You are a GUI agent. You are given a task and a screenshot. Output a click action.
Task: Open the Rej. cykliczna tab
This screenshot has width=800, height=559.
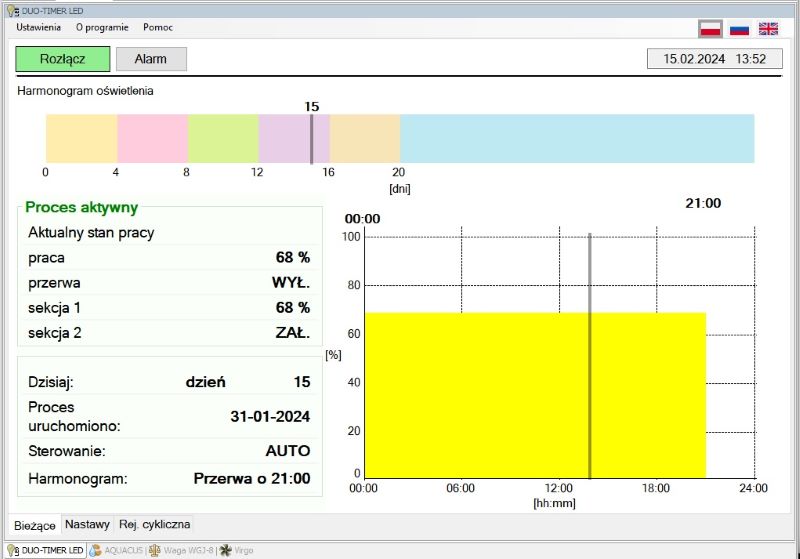click(154, 524)
